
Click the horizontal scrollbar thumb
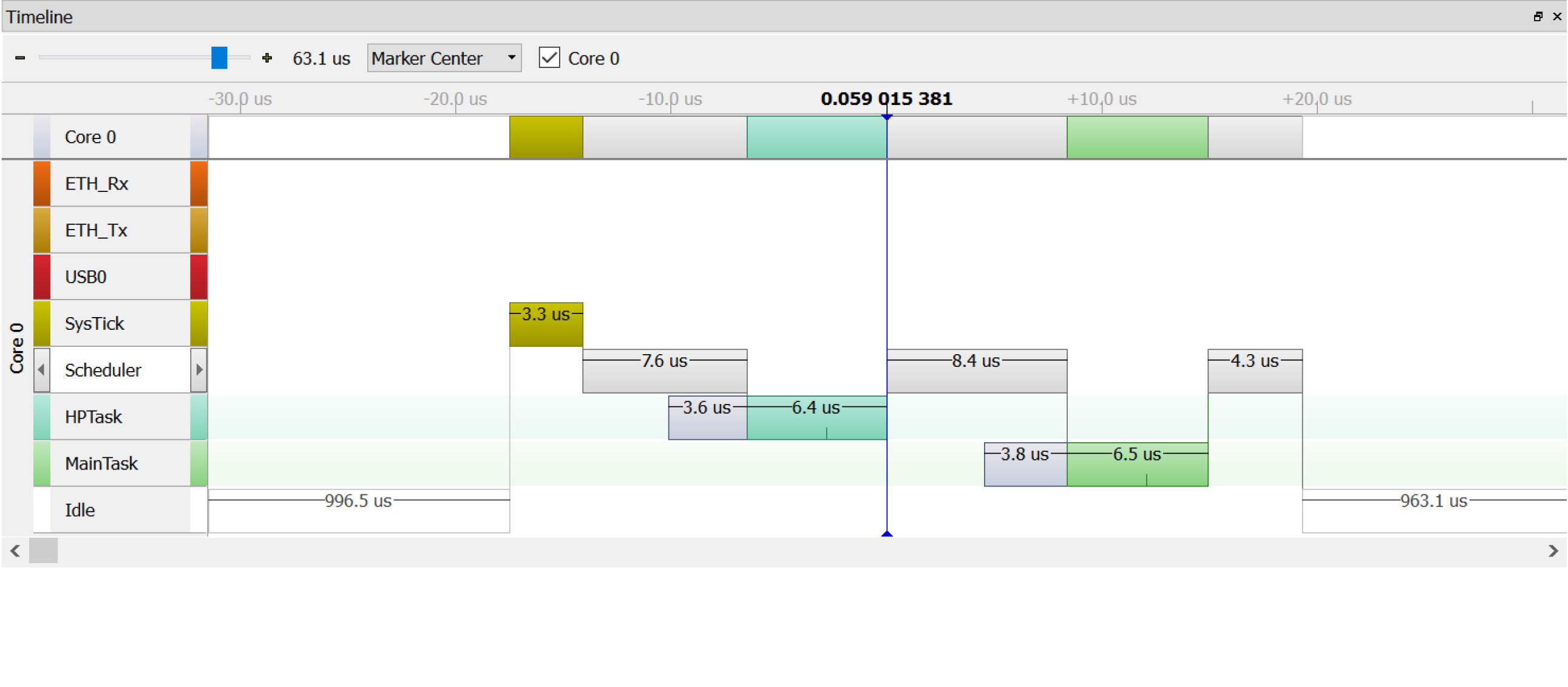pos(43,550)
